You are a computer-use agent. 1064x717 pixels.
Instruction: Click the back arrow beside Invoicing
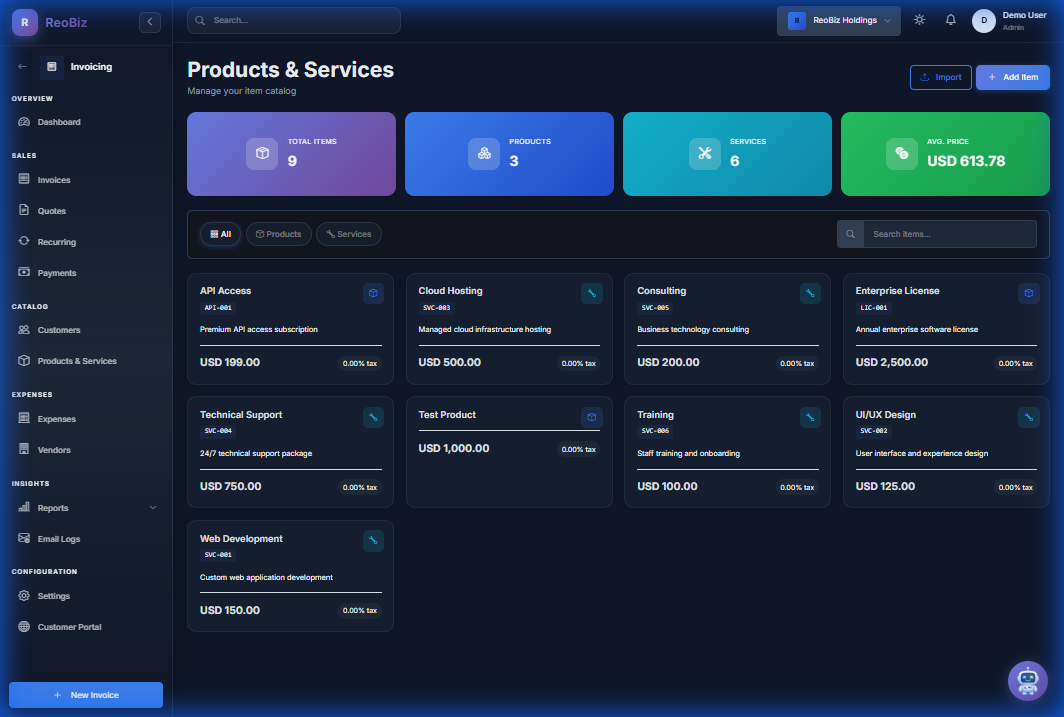tap(21, 66)
